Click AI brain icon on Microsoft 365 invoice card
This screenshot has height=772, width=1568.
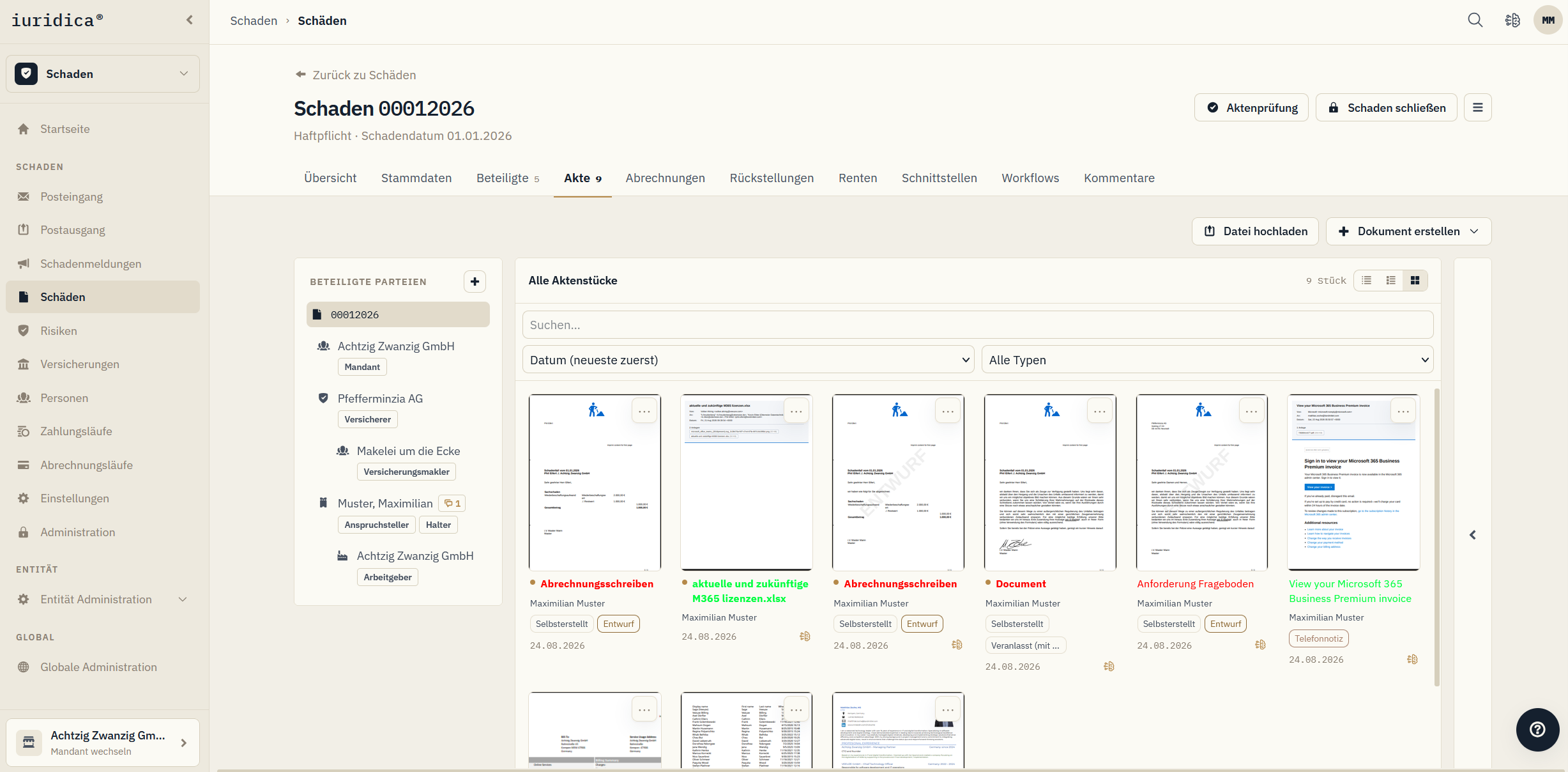[x=1412, y=659]
